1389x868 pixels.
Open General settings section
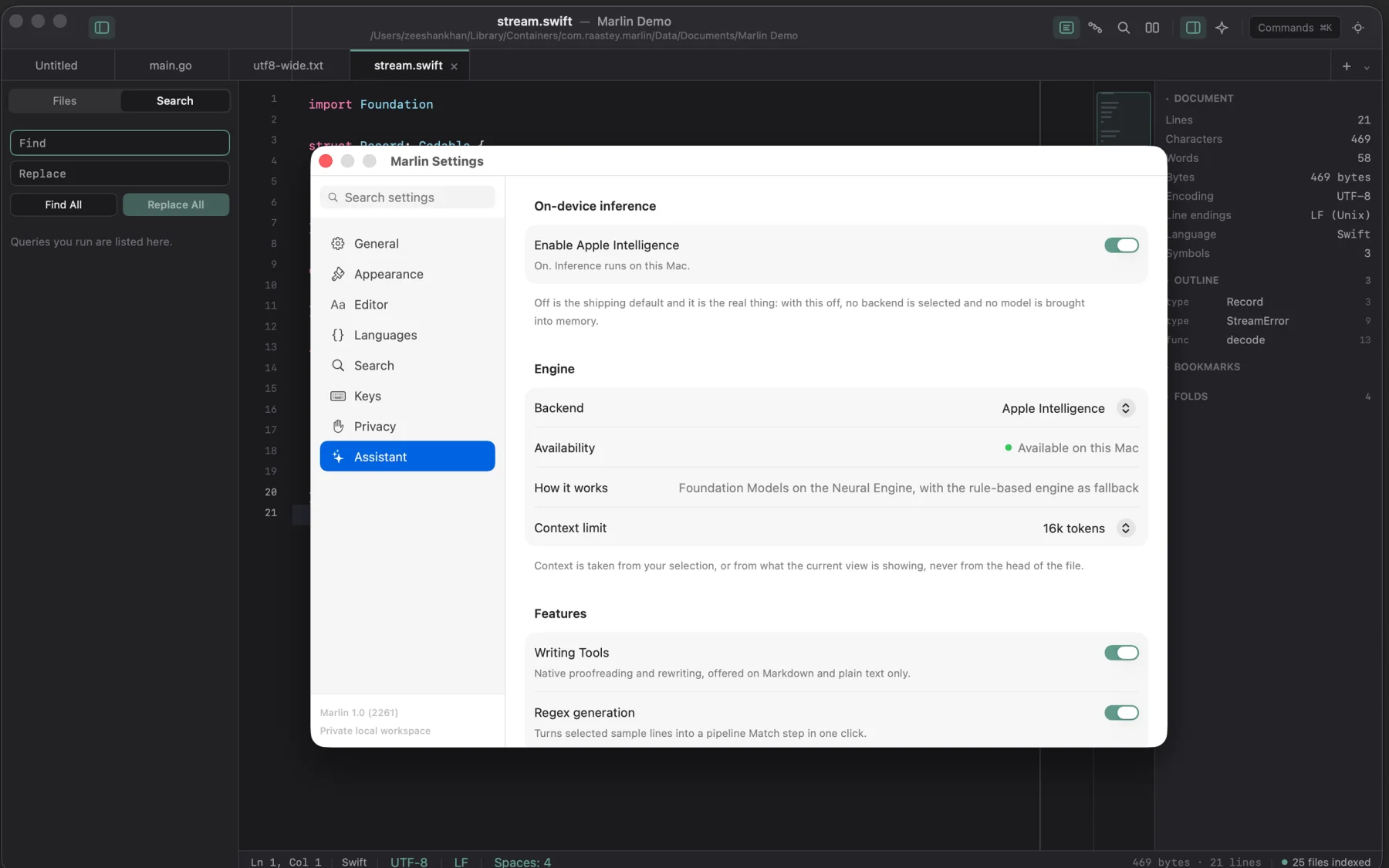[407, 244]
